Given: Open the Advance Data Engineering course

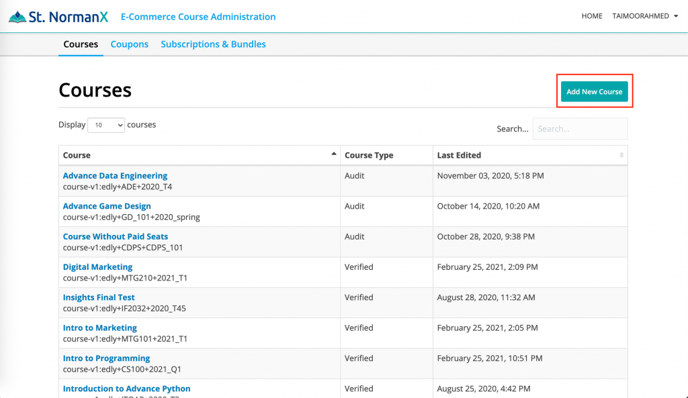Looking at the screenshot, I should tap(115, 176).
